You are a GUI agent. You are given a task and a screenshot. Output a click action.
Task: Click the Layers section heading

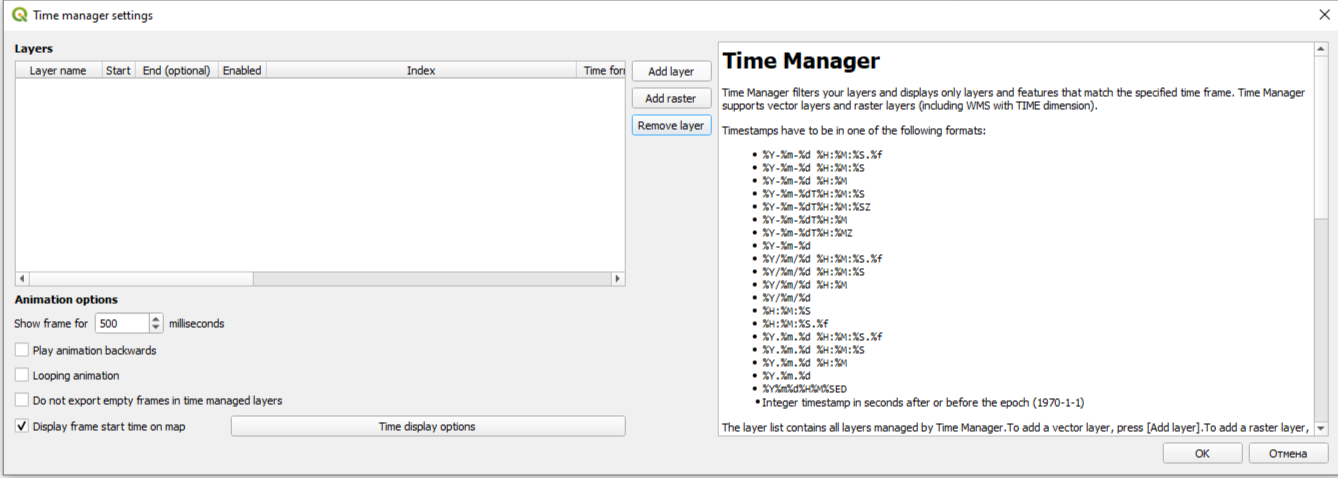click(x=34, y=48)
